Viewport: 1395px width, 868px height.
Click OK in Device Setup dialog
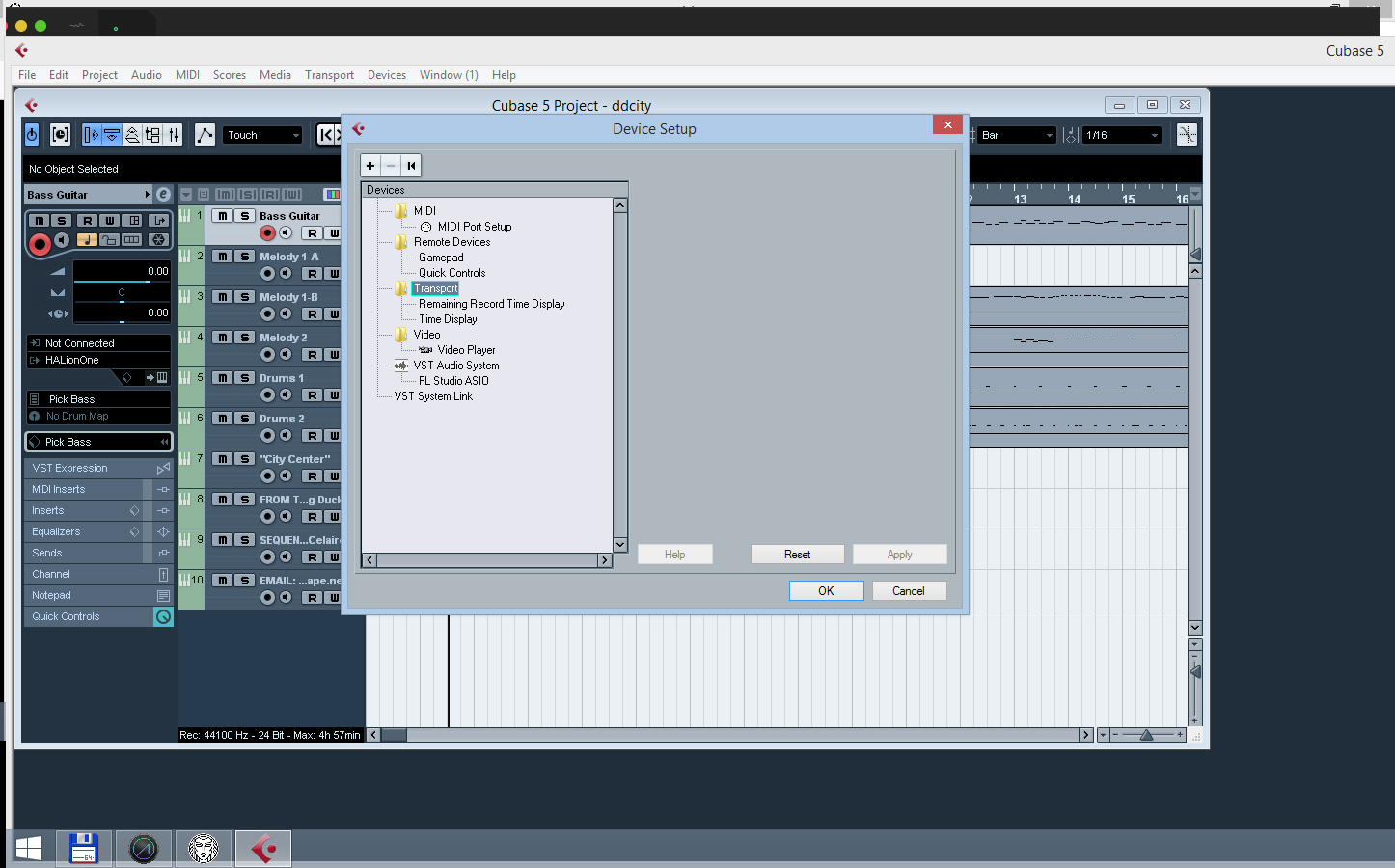tap(826, 591)
